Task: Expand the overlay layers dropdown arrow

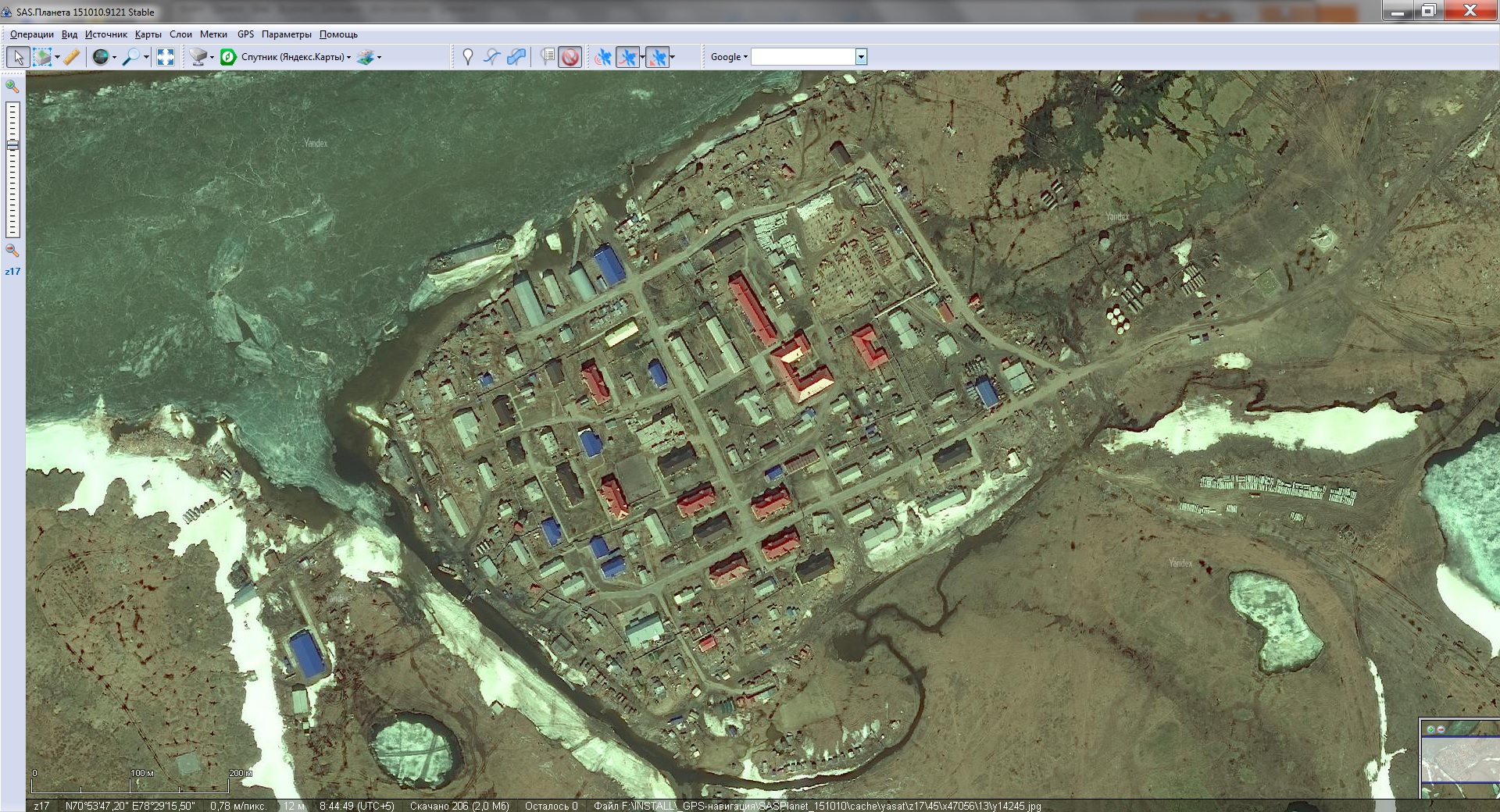Action: [x=380, y=57]
